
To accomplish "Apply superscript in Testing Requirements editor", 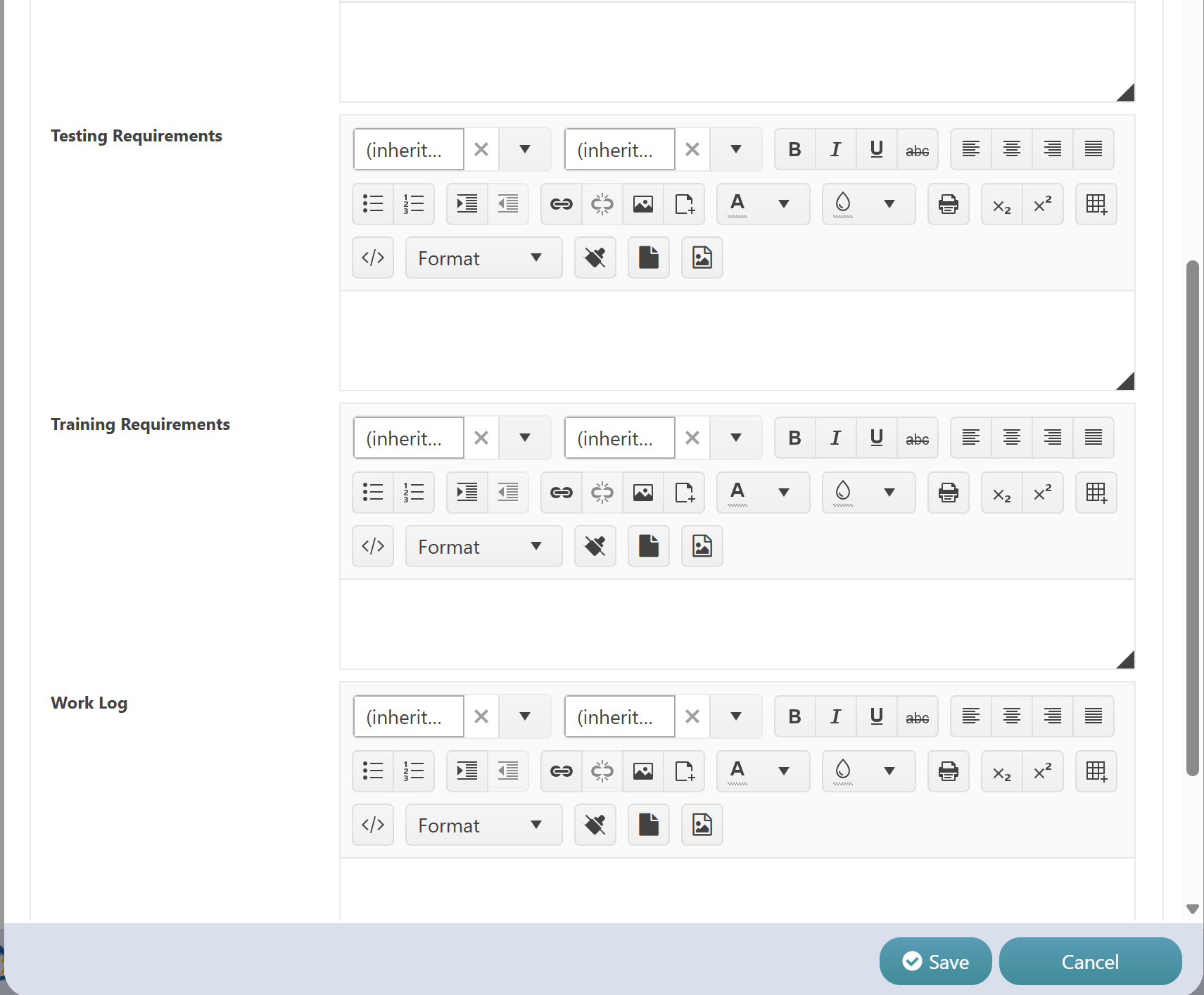I will pos(1043,204).
